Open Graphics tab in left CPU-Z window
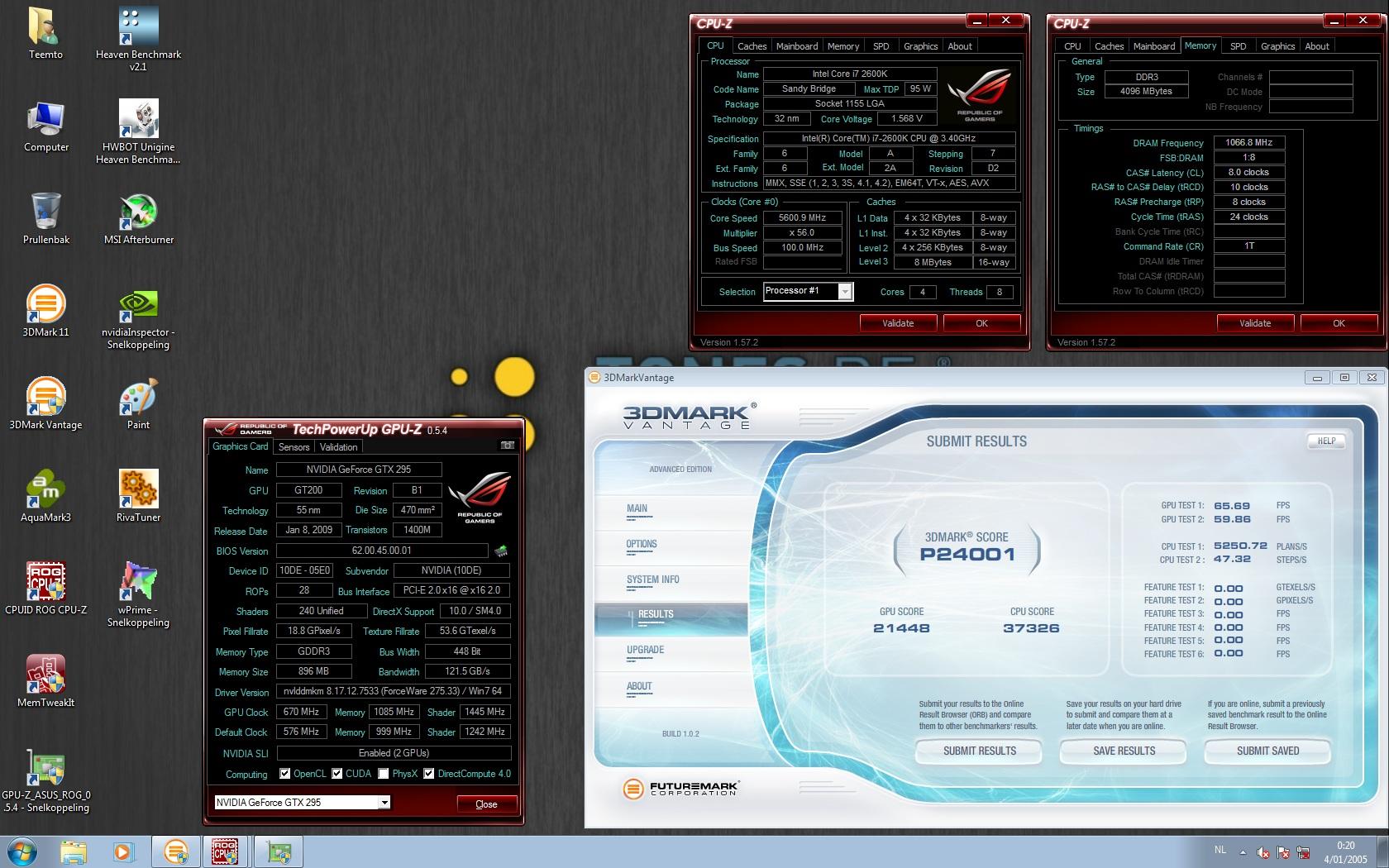Screen dimensions: 1389x868 (920, 46)
